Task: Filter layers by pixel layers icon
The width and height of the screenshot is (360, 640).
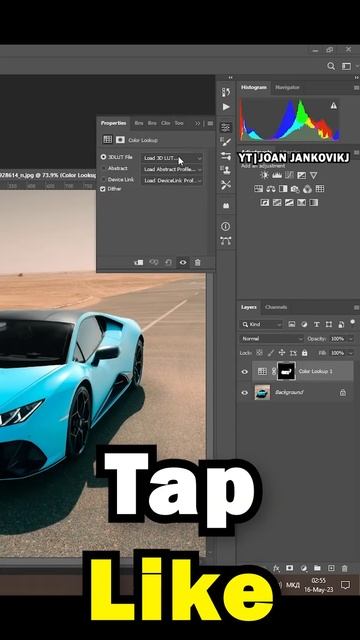Action: [x=291, y=324]
